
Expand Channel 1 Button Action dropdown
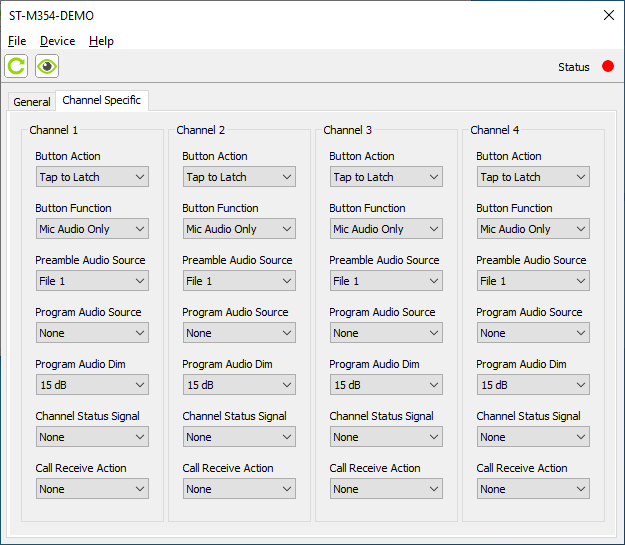tap(92, 177)
